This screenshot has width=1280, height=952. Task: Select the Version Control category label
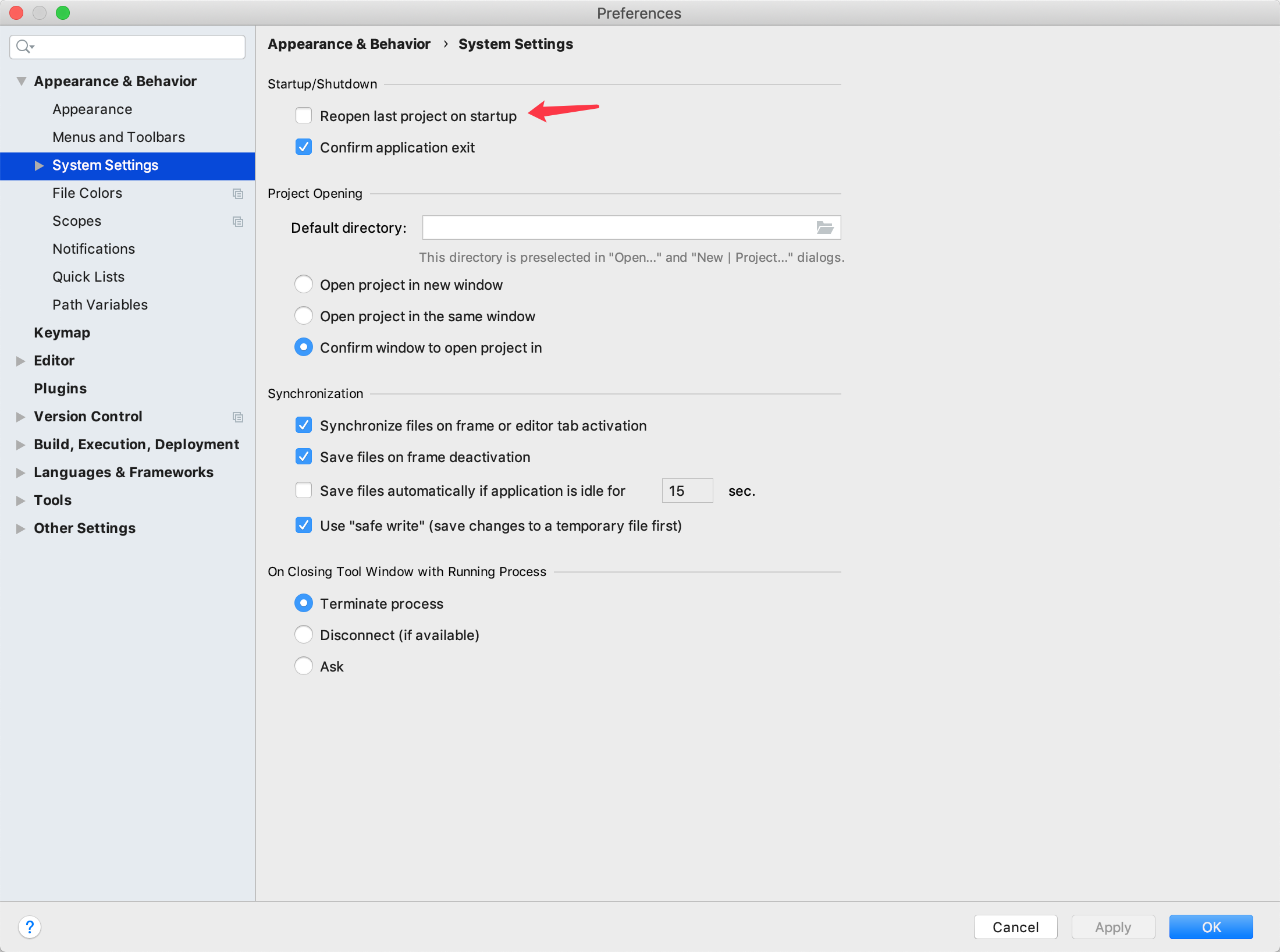point(88,417)
